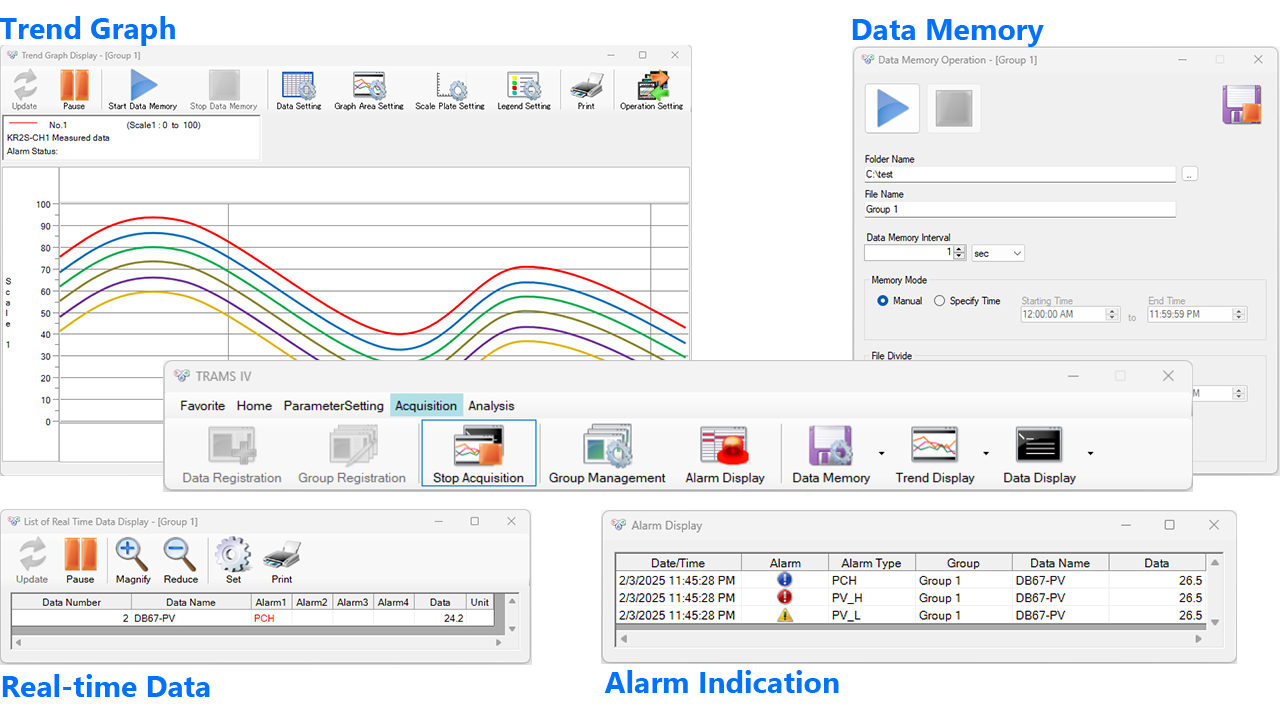Click the Data Memory ribbon icon
Screen dimensions: 1280x720
coord(830,456)
